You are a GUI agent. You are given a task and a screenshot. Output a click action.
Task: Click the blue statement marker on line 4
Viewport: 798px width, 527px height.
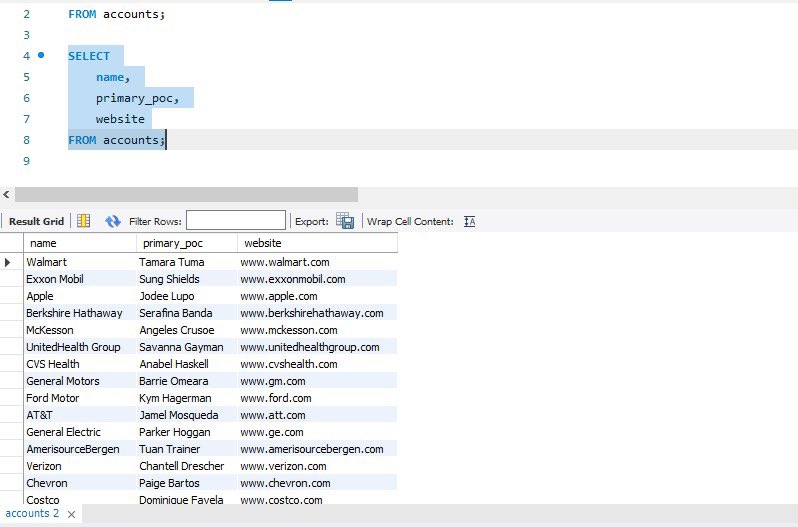[41, 55]
